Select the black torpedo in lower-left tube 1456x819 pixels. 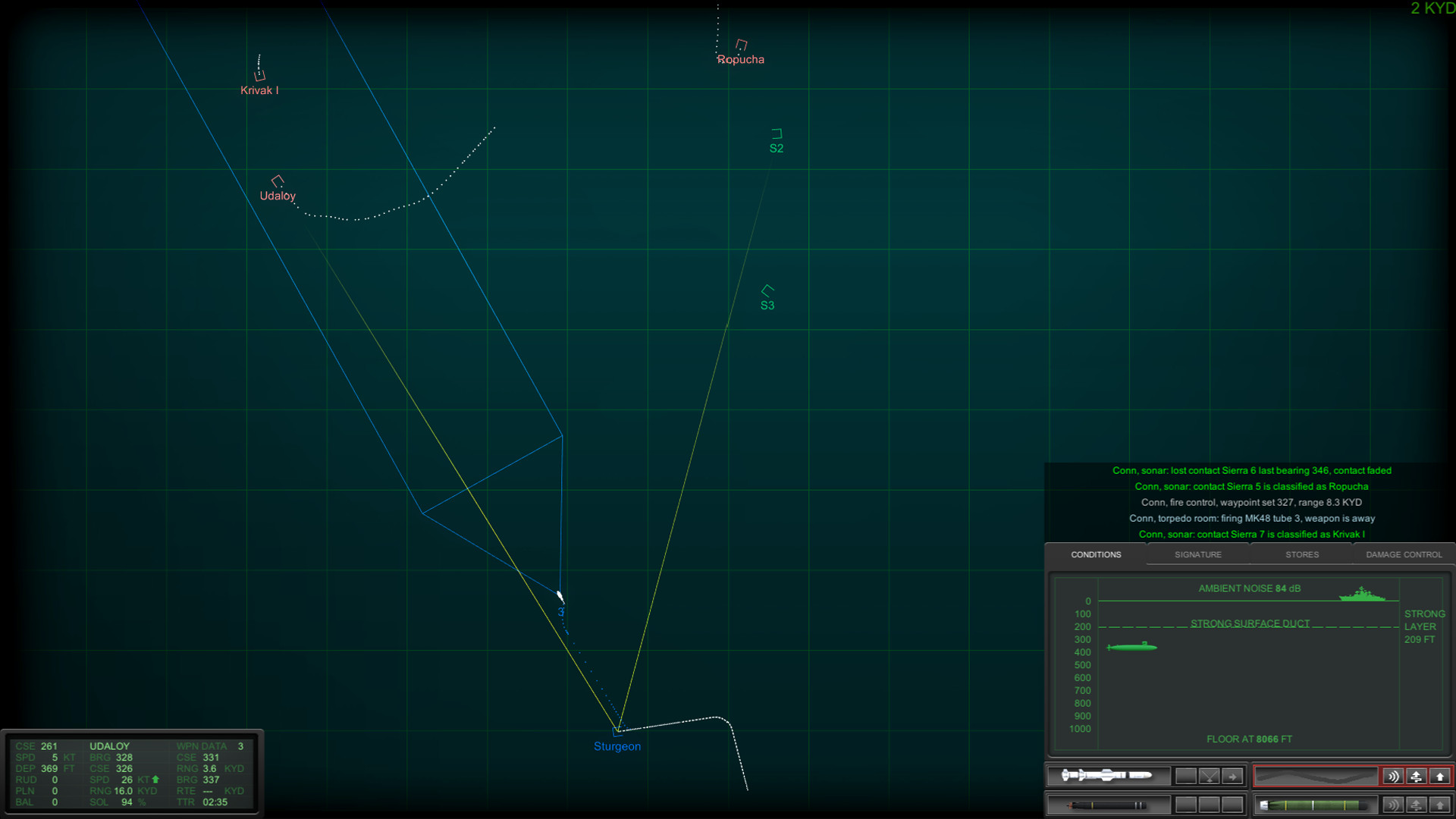(x=1107, y=805)
